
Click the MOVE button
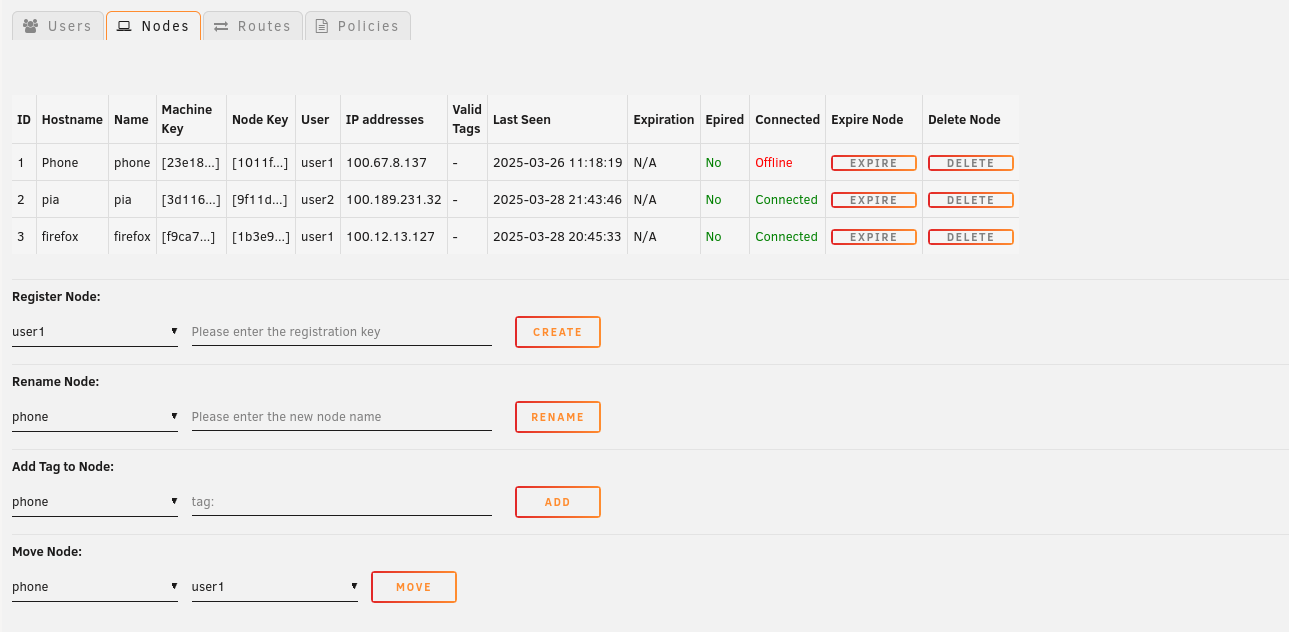(x=414, y=587)
